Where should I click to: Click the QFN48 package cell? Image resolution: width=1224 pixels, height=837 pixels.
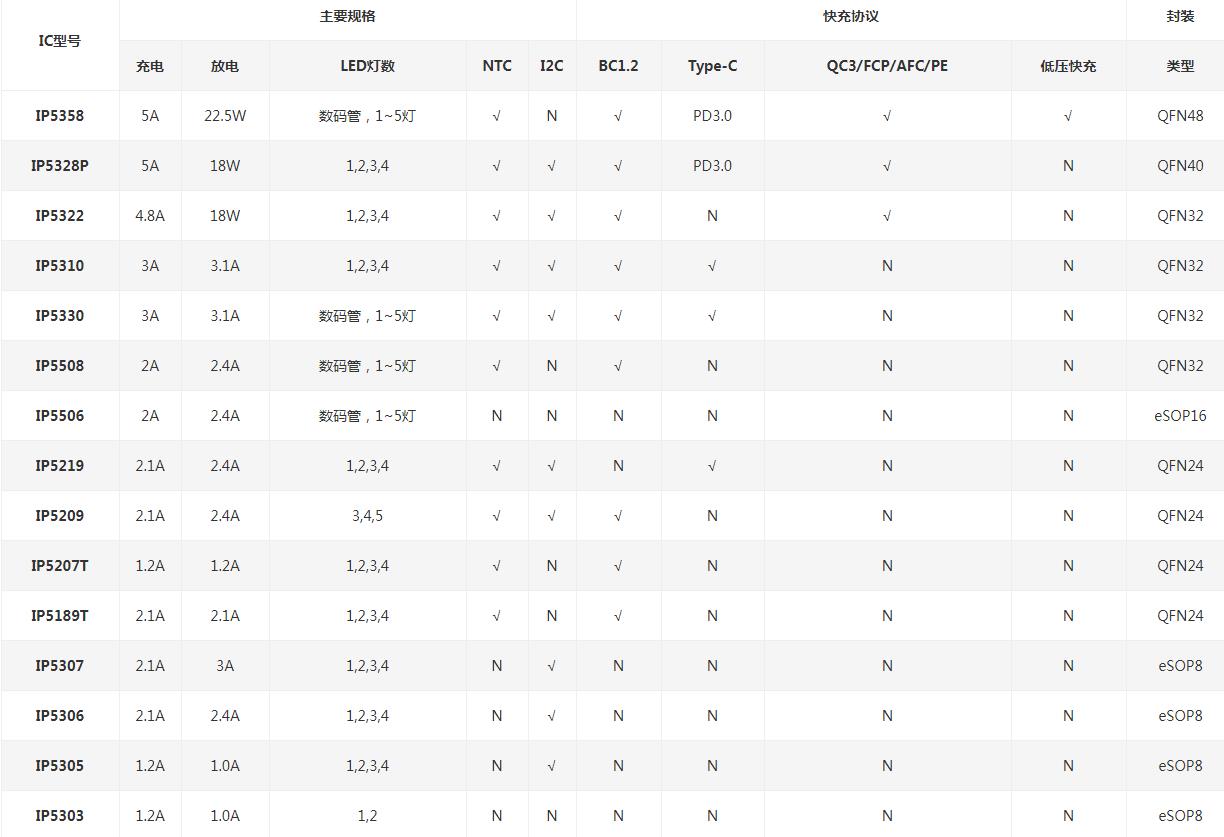[x=1180, y=116]
